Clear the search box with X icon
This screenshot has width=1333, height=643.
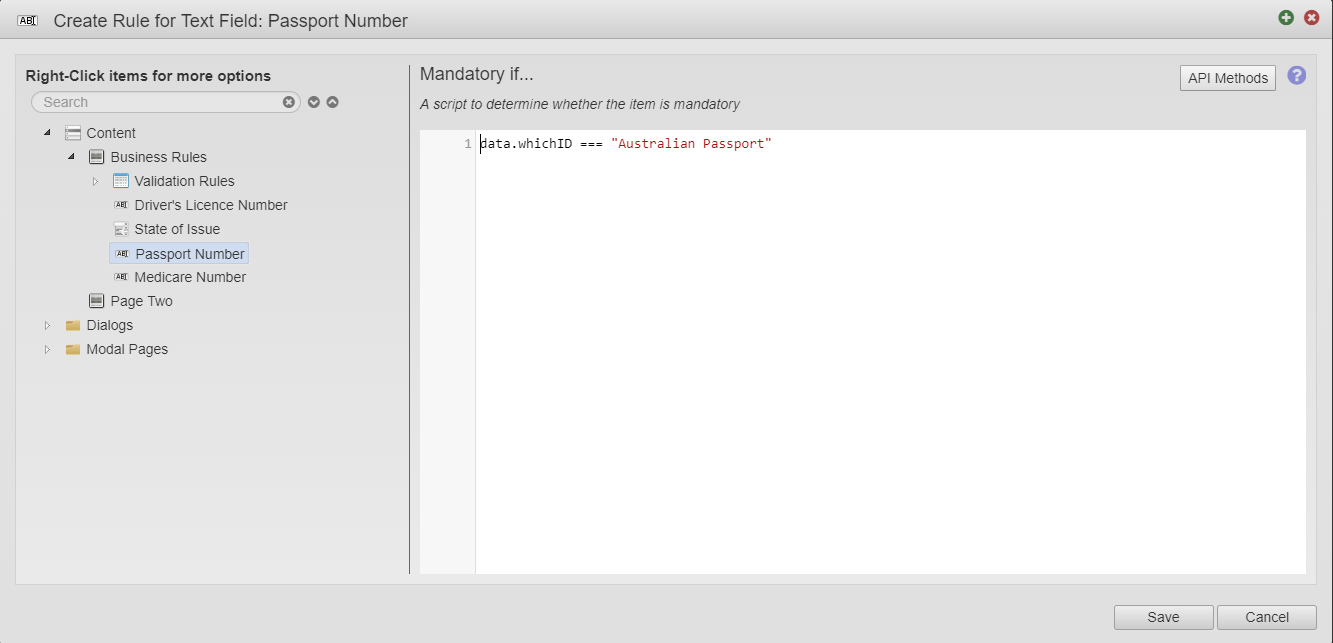pyautogui.click(x=289, y=102)
